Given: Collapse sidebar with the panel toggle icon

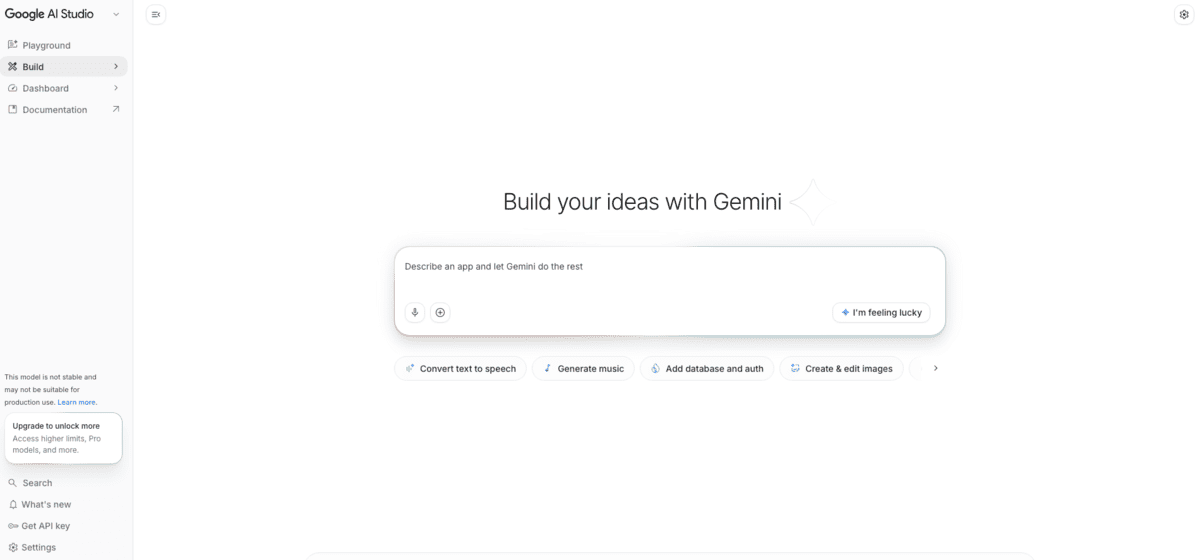Looking at the screenshot, I should [156, 14].
